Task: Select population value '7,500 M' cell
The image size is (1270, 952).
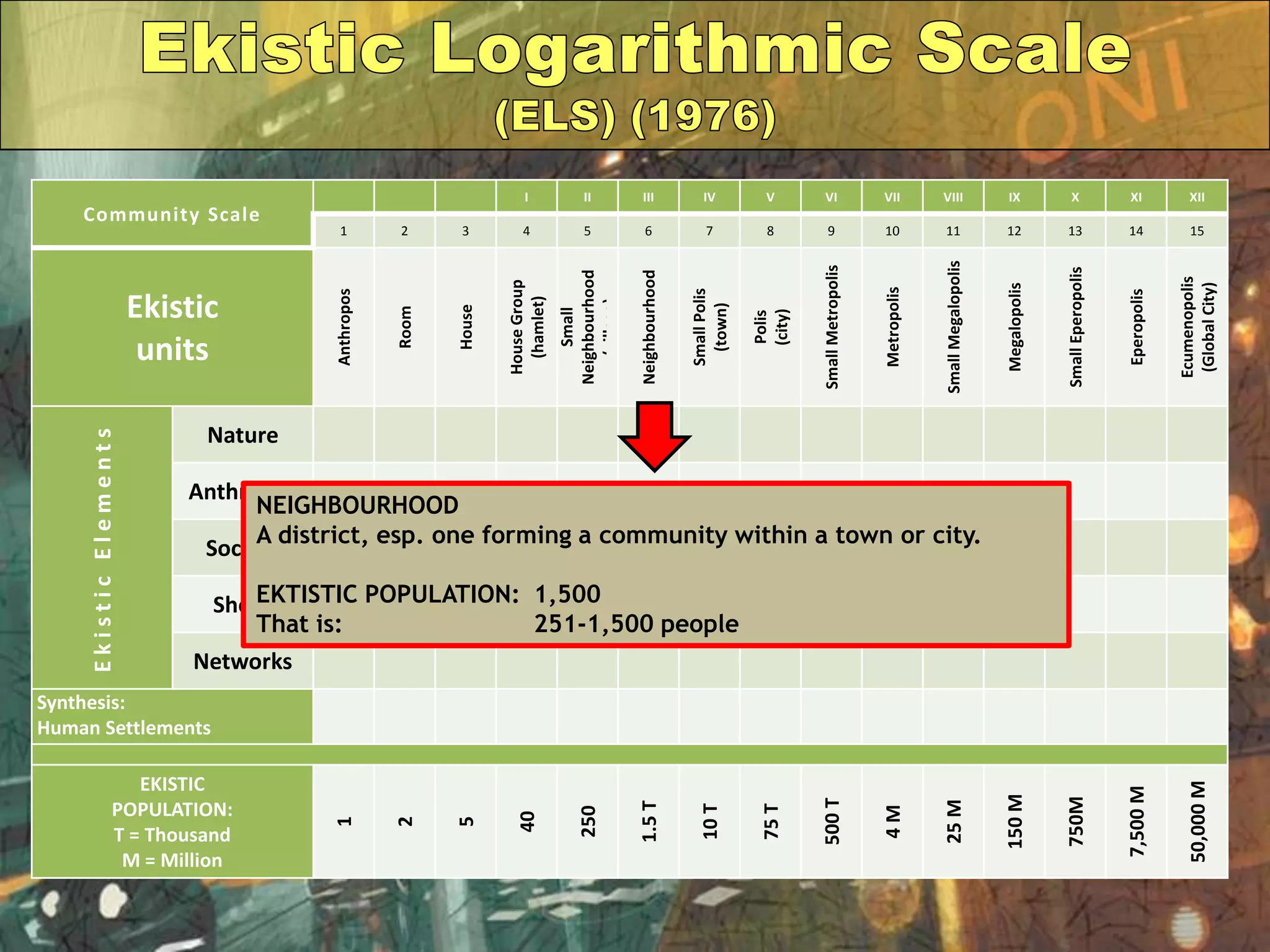Action: [x=1137, y=822]
